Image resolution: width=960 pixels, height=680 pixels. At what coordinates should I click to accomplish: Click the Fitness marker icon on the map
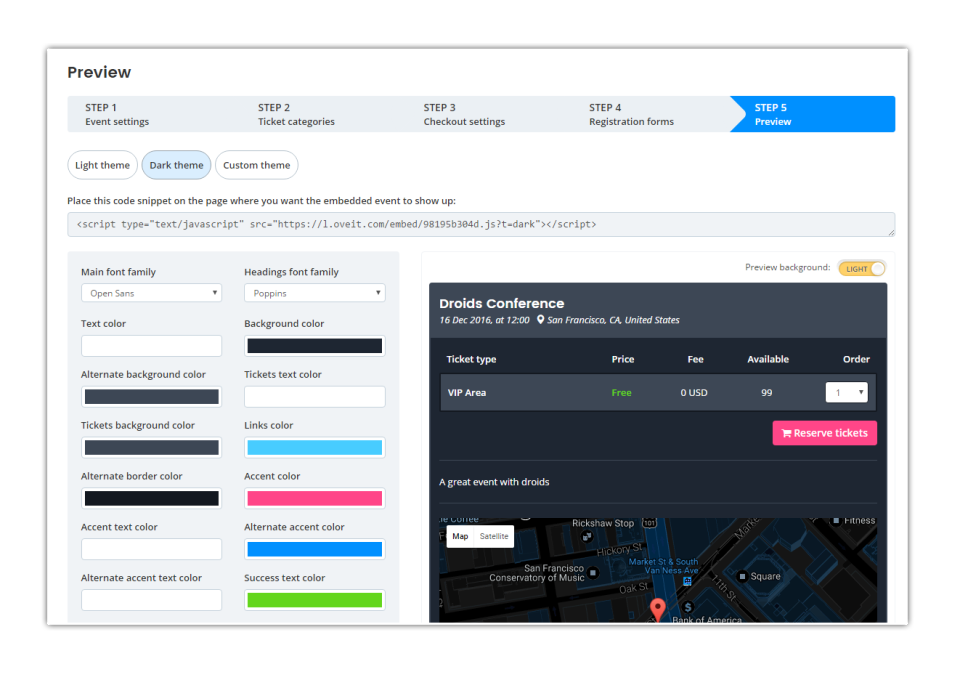click(x=836, y=519)
